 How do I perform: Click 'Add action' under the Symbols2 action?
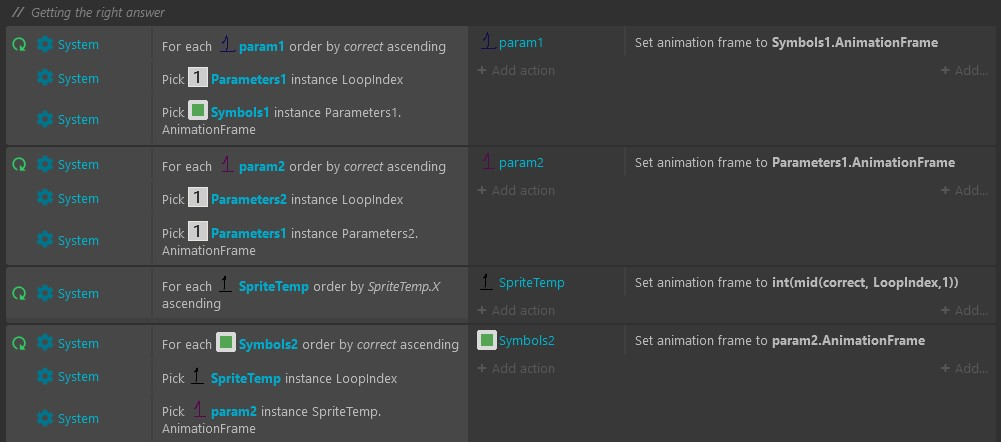point(516,368)
